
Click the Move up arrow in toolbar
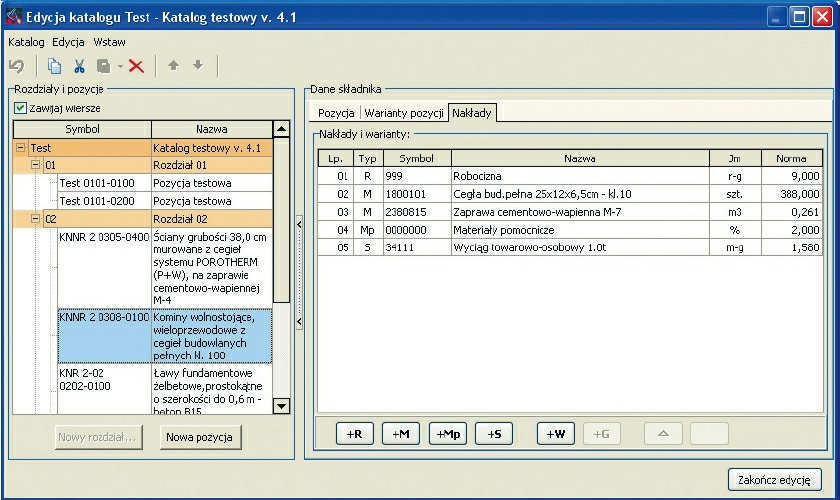coord(173,65)
